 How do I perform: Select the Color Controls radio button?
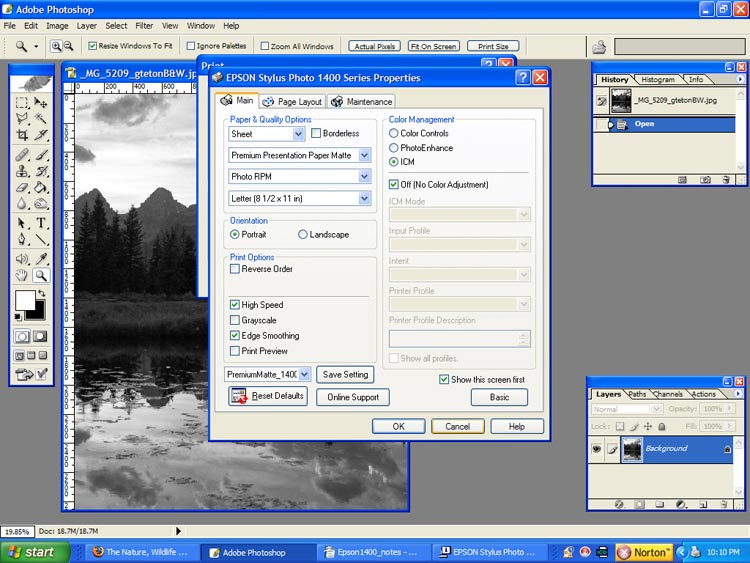(394, 133)
